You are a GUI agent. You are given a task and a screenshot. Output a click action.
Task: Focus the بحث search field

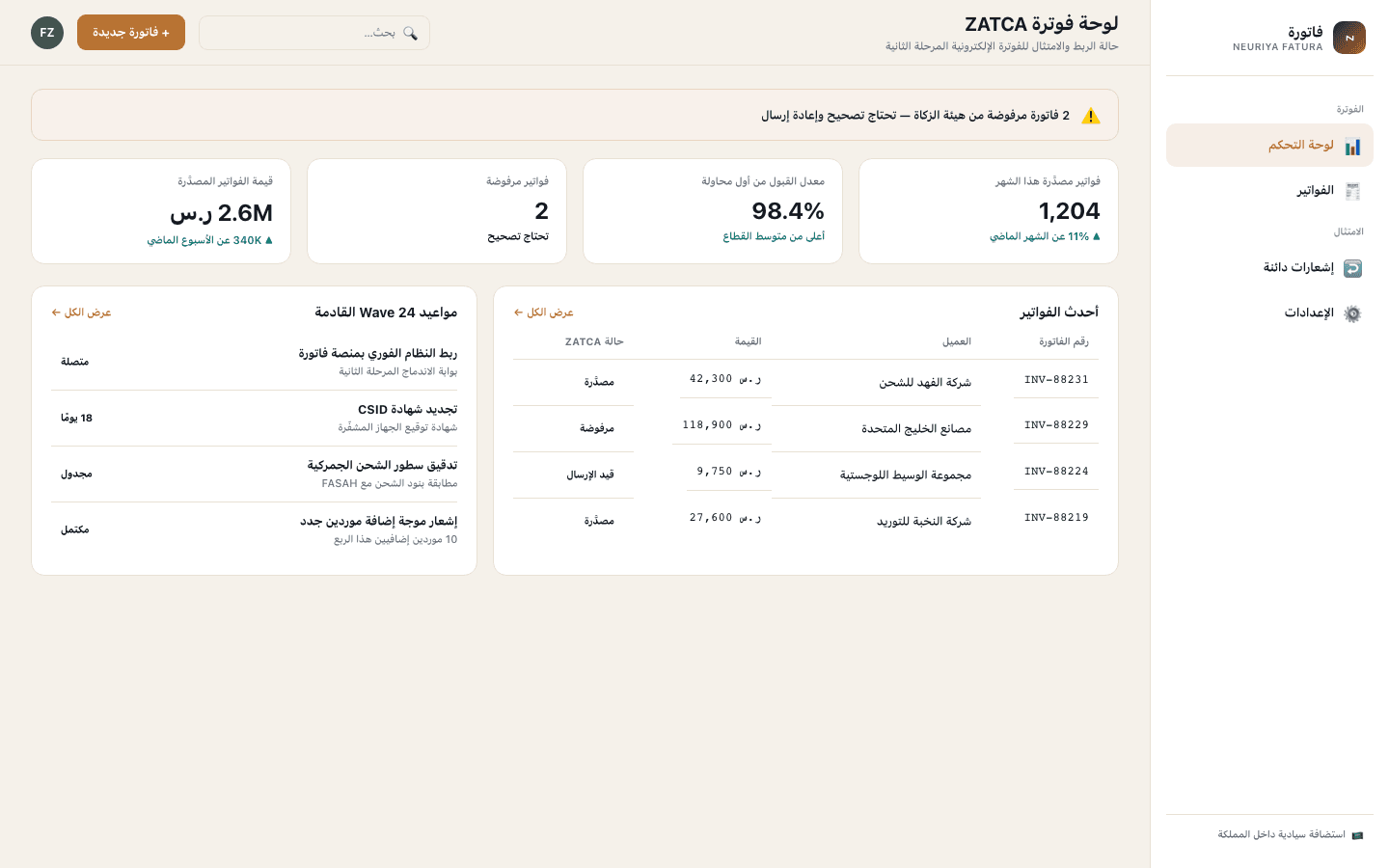(x=314, y=33)
